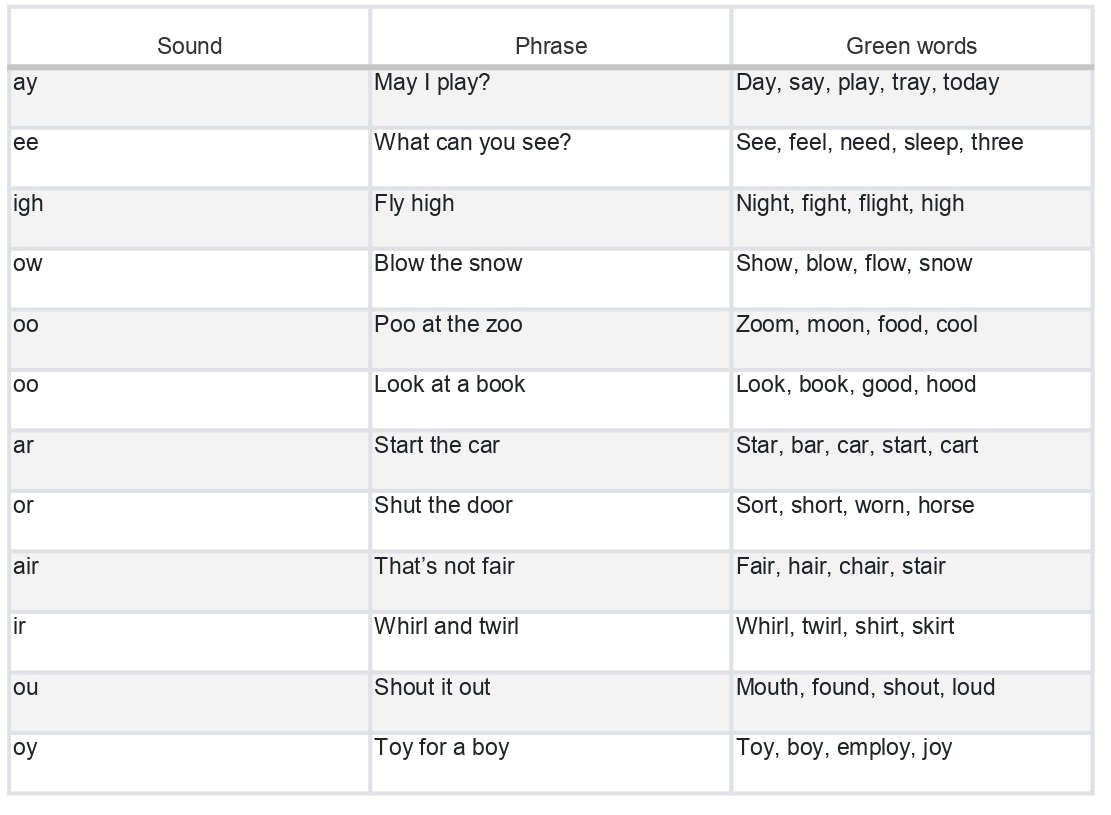Click the Phrase column header
The height and width of the screenshot is (815, 1111).
click(551, 38)
